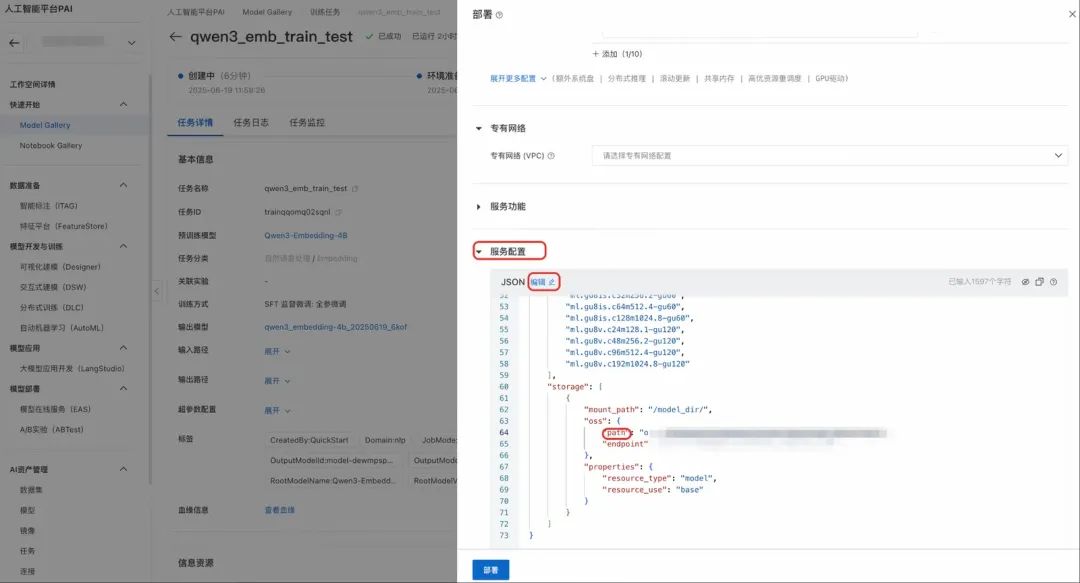Click the copy icon beside 任务名称
This screenshot has width=1080, height=583.
(355, 188)
